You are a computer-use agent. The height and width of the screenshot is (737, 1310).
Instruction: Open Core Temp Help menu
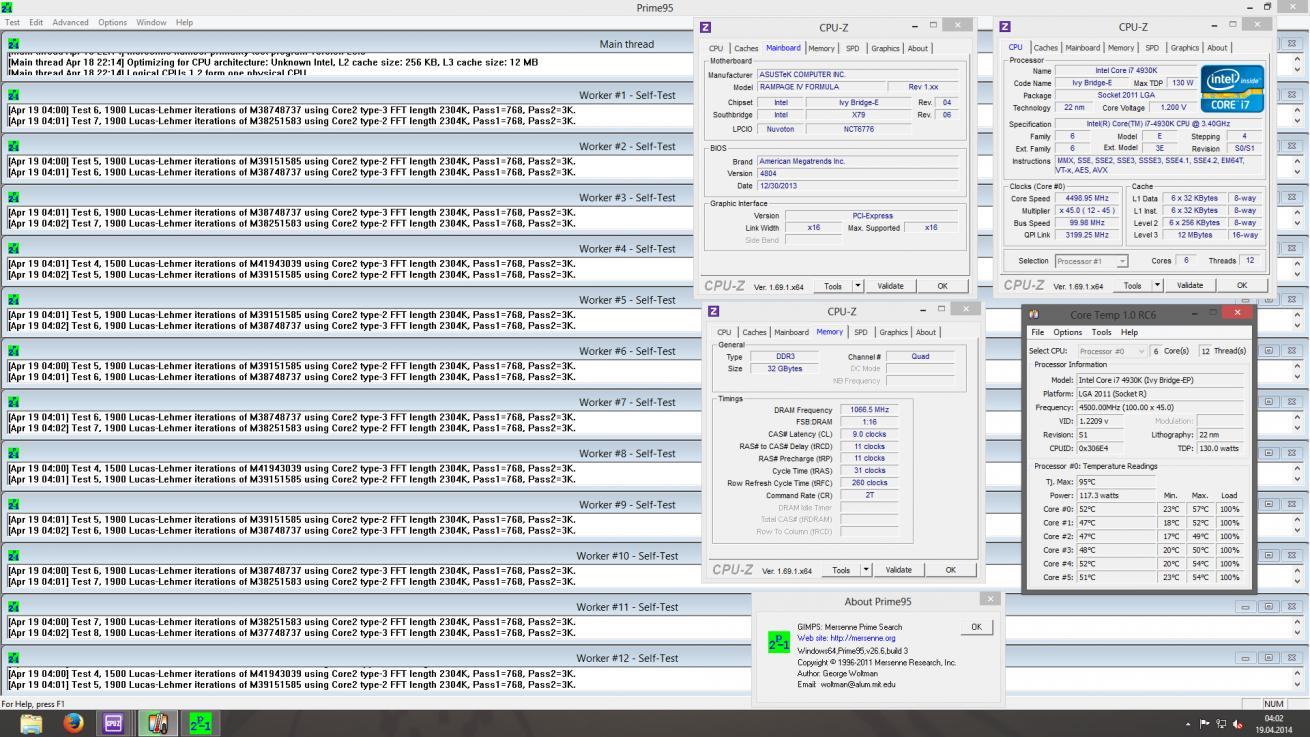[1129, 332]
